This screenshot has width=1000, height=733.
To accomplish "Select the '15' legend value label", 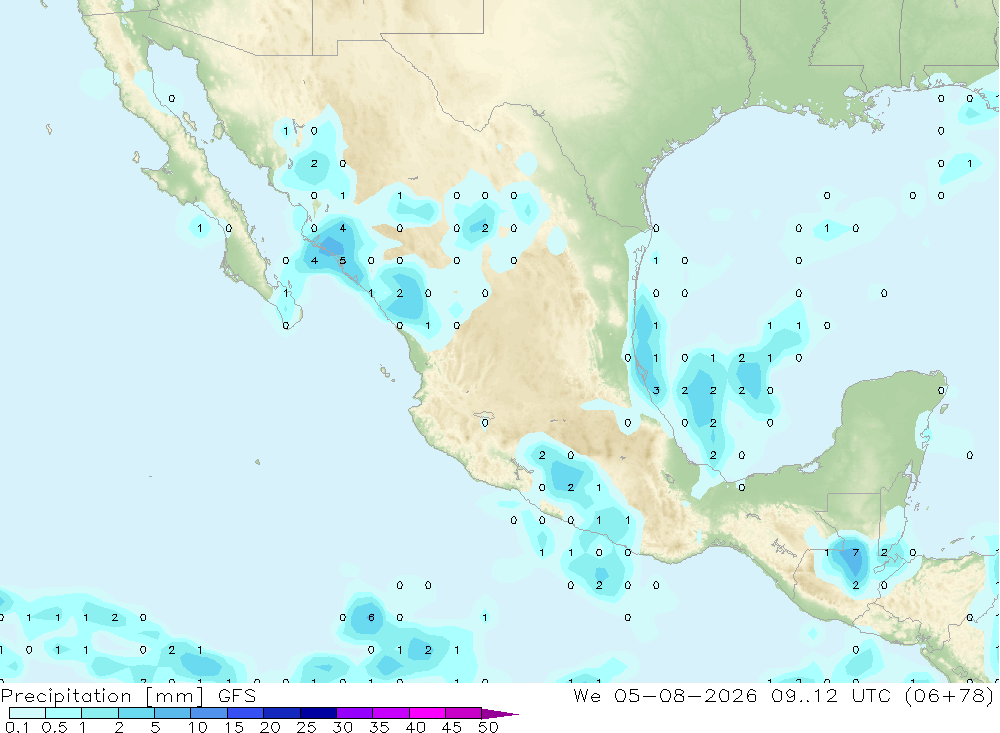I will pos(234,727).
